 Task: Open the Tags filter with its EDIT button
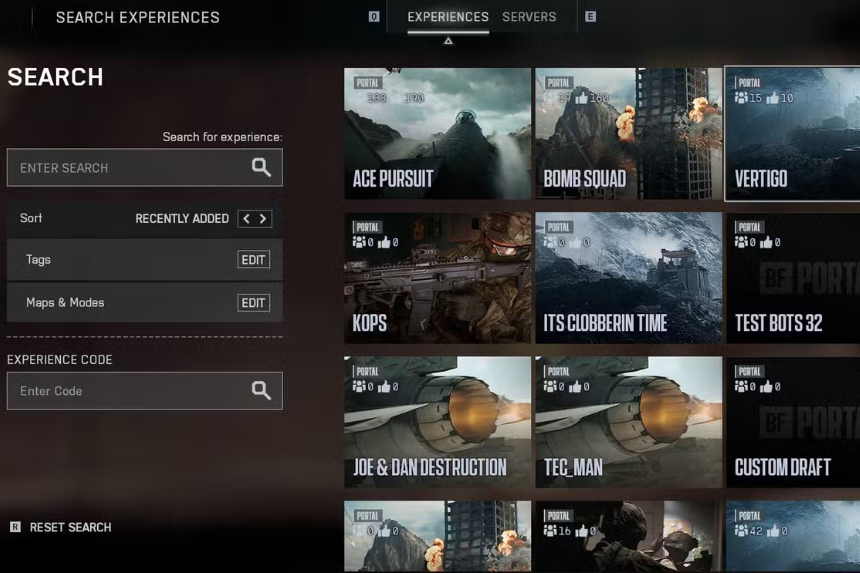point(253,260)
